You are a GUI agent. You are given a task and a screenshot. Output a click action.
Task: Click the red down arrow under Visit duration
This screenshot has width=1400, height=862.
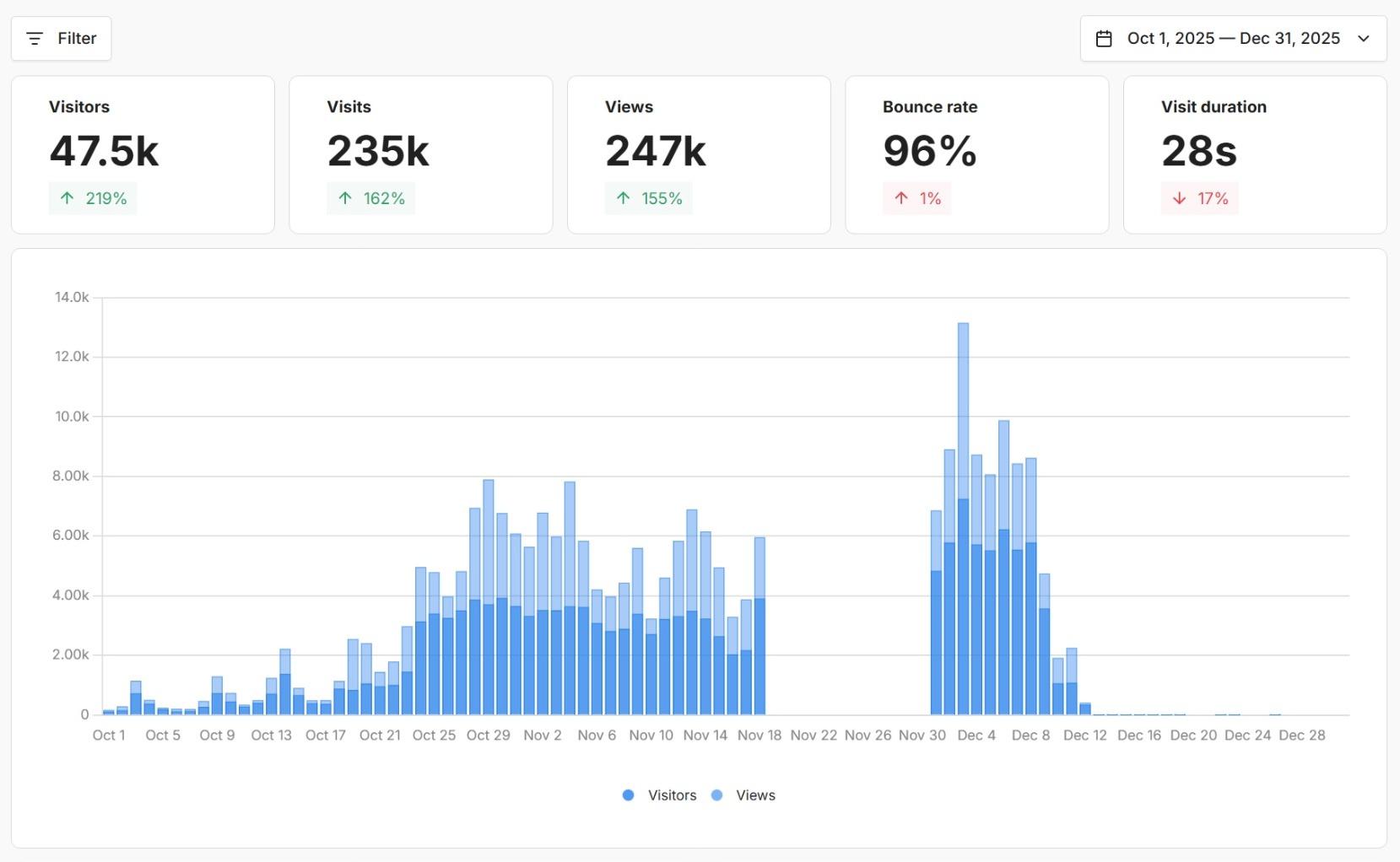[x=1180, y=198]
